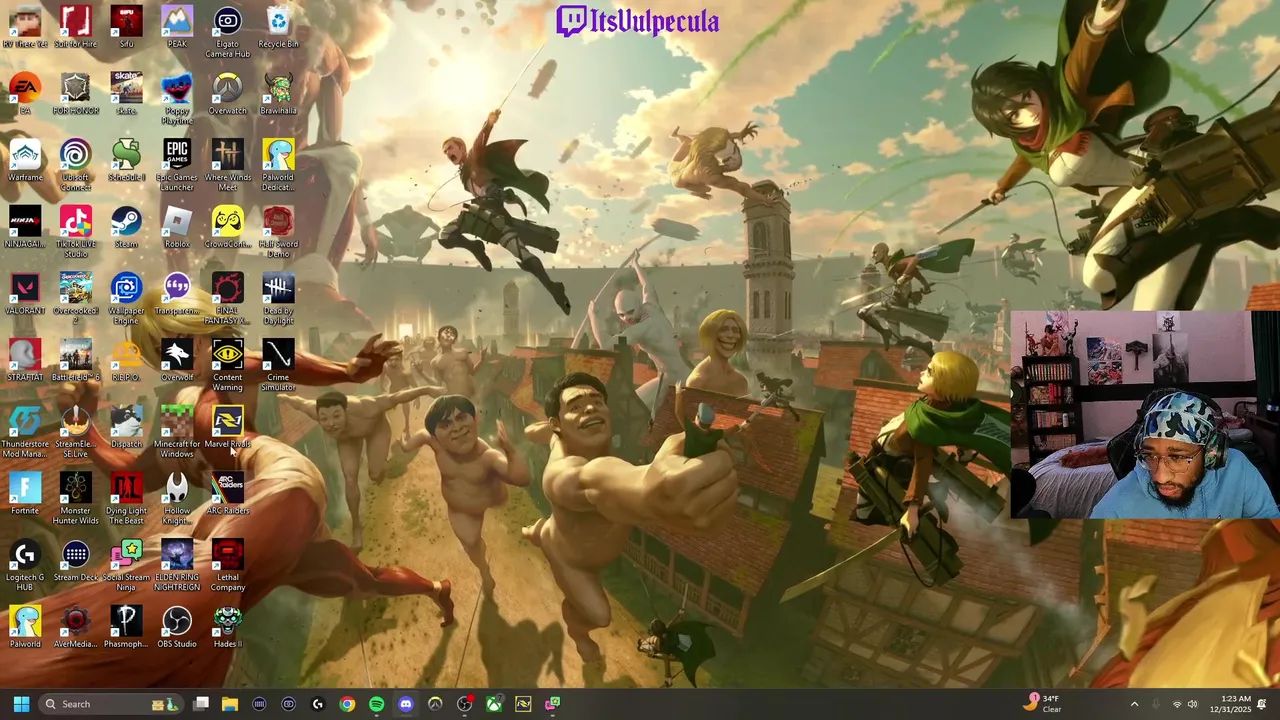Image resolution: width=1280 pixels, height=720 pixels.
Task: Launch the STRAFTAT shortcut
Action: (x=25, y=360)
